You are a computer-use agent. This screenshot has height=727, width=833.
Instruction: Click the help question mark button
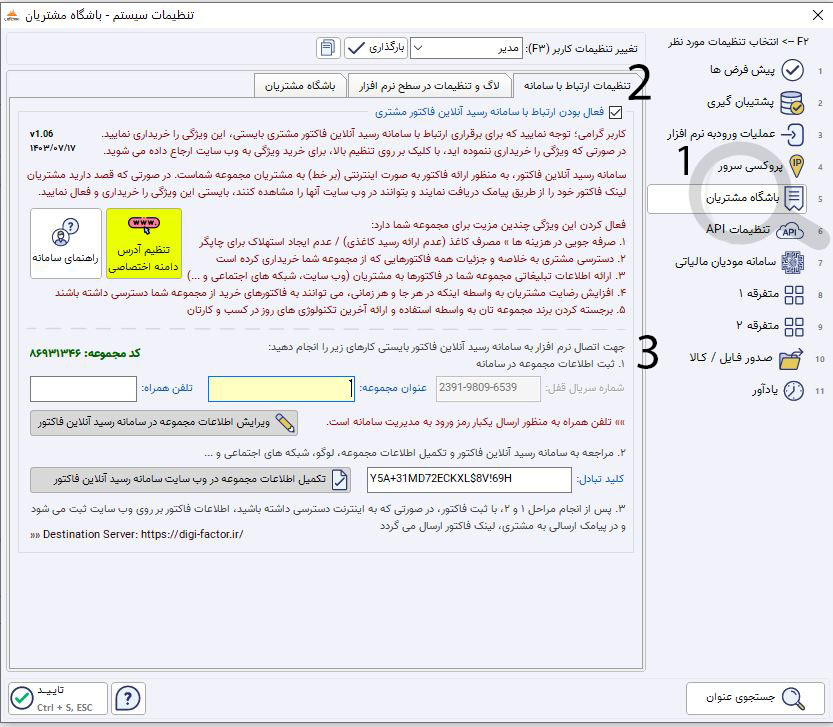pos(127,697)
